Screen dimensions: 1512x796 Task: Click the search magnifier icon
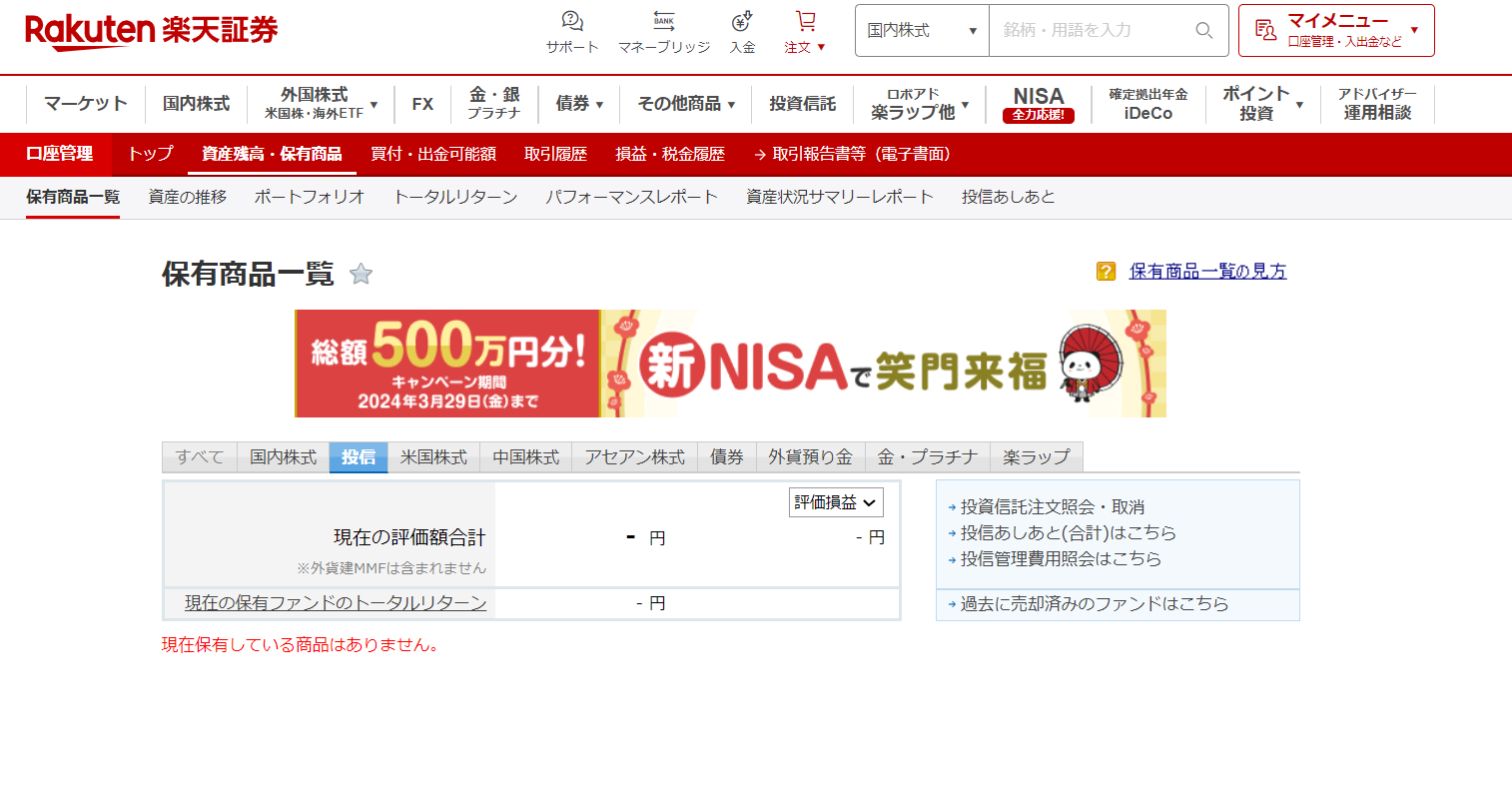coord(1204,31)
